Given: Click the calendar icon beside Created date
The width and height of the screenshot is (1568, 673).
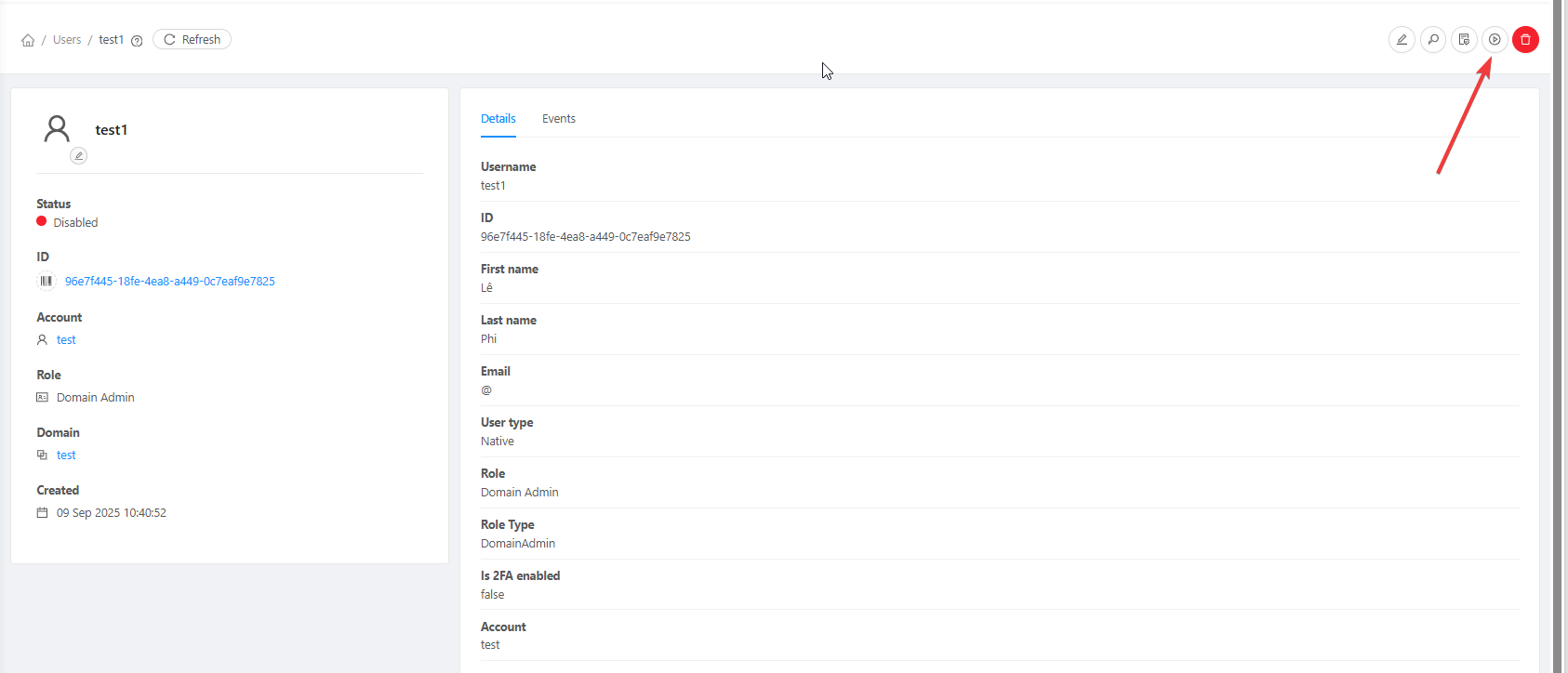Looking at the screenshot, I should tap(42, 512).
